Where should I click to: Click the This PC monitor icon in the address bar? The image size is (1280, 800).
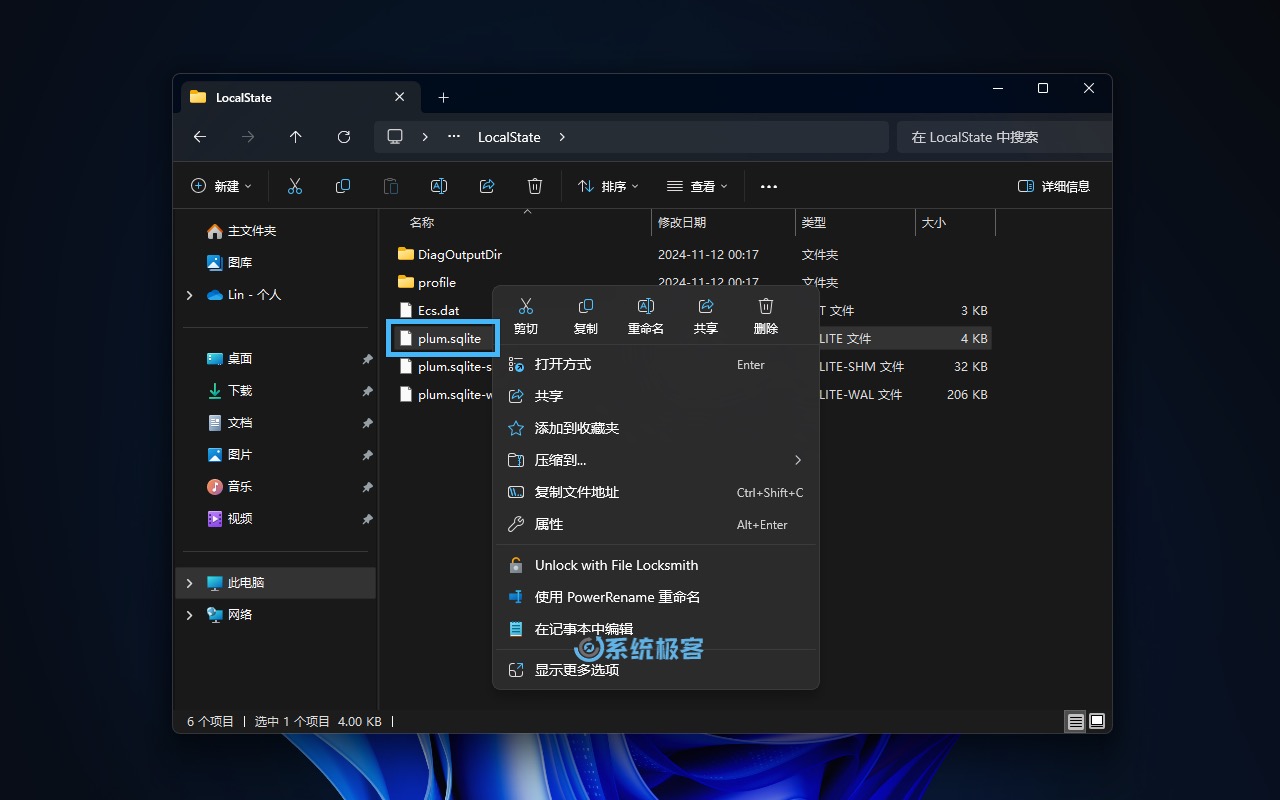395,137
